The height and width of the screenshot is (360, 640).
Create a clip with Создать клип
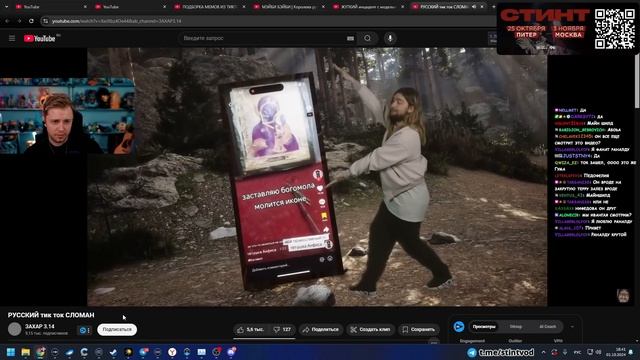pos(370,329)
